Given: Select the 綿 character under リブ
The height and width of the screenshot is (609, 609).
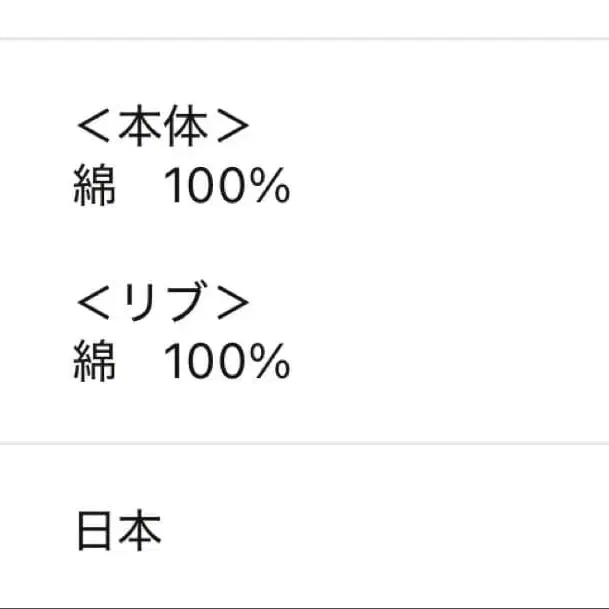Looking at the screenshot, I should tap(95, 363).
